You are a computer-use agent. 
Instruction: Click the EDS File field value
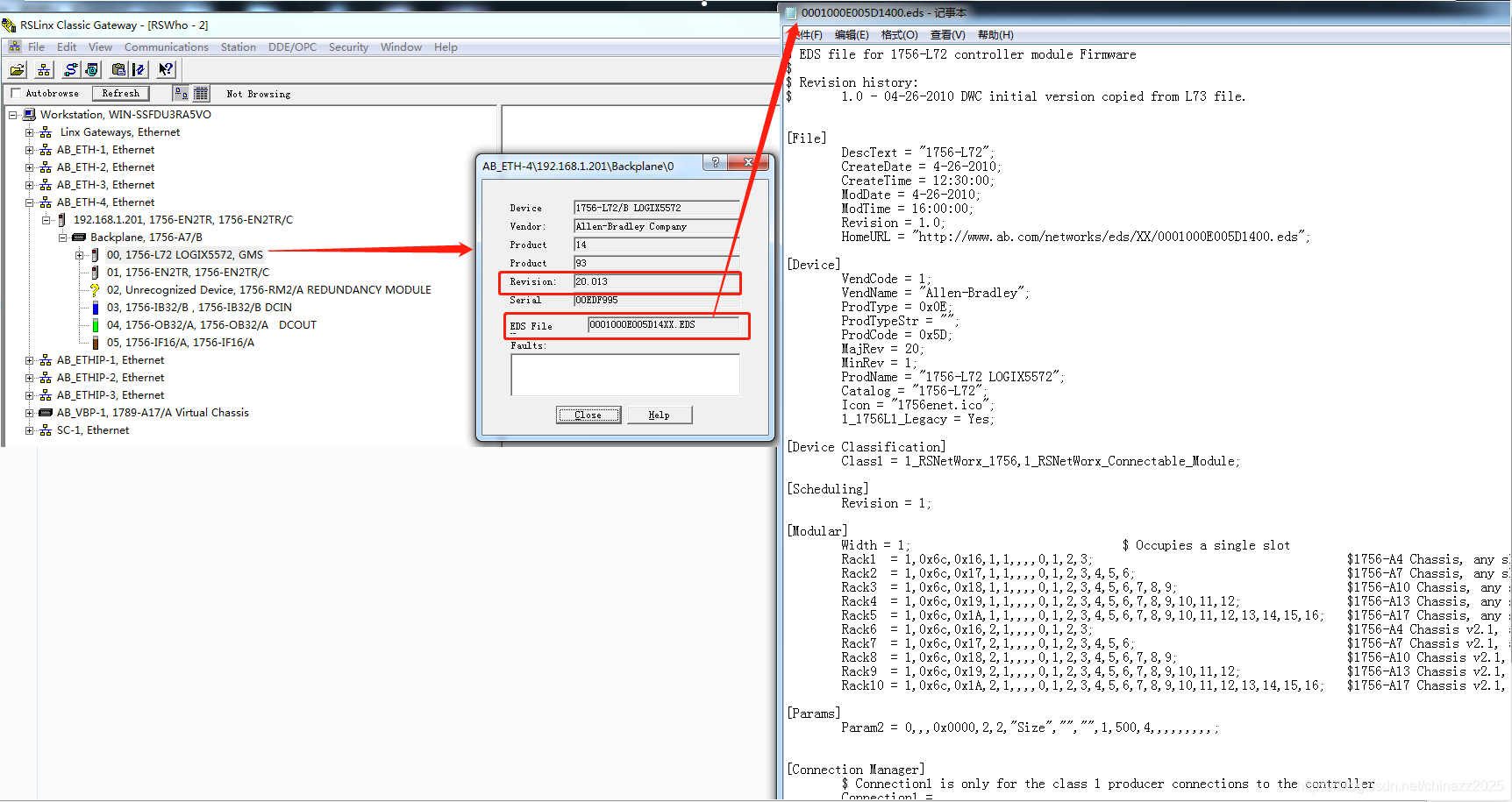pos(664,324)
